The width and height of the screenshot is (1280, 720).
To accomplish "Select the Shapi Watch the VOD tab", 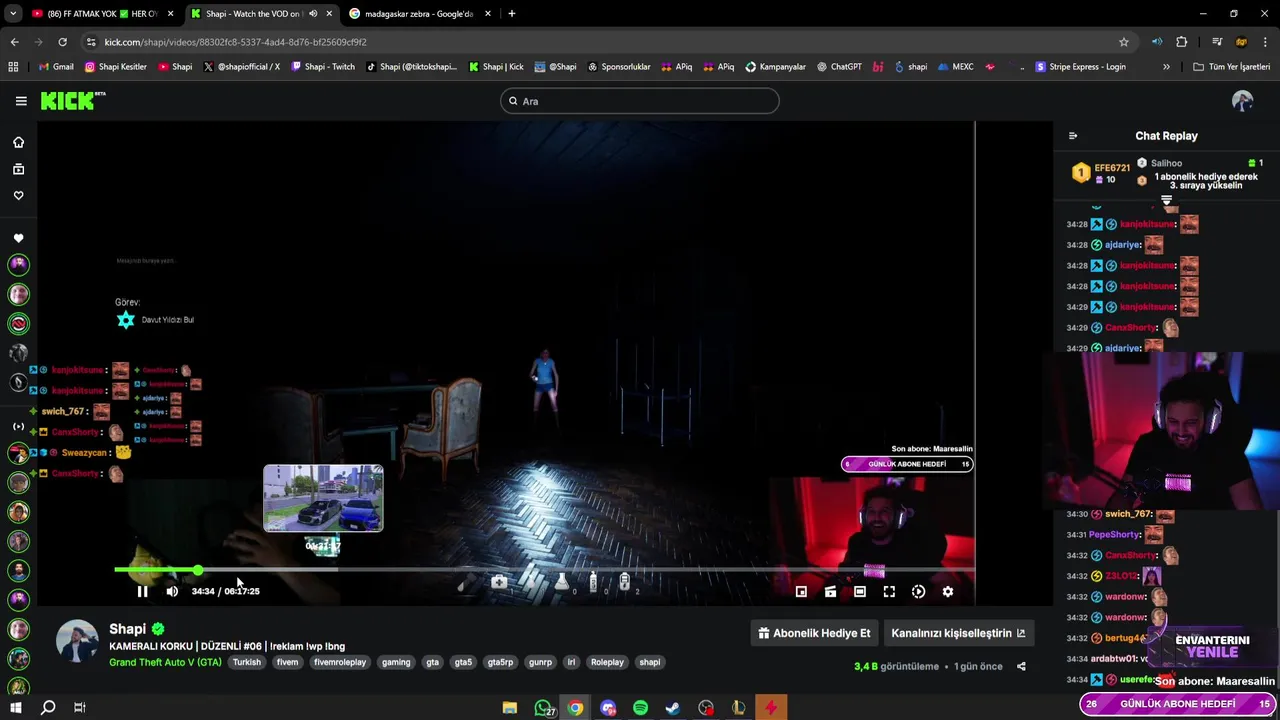I will click(260, 14).
